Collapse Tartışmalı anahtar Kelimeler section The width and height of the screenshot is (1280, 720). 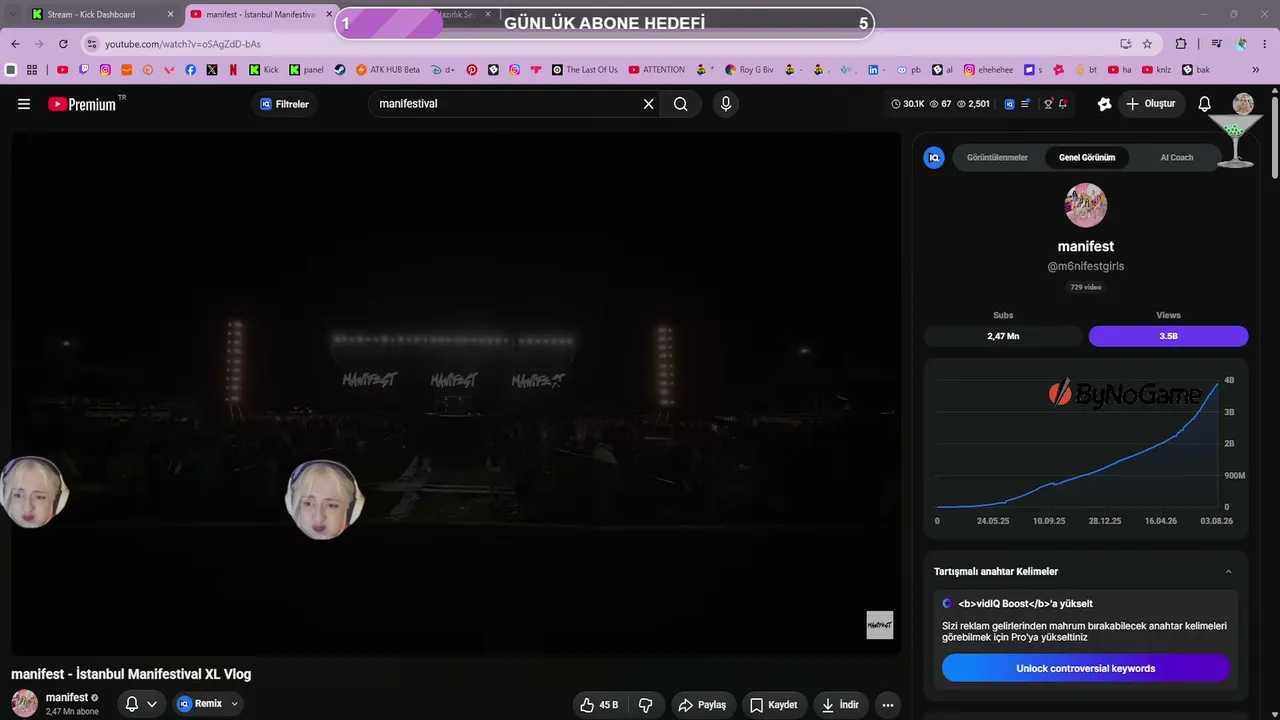pos(1228,572)
